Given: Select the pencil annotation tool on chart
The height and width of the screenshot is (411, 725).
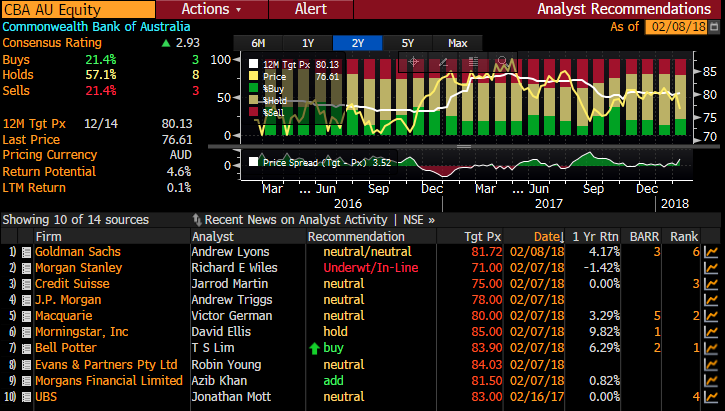Looking at the screenshot, I should [443, 61].
